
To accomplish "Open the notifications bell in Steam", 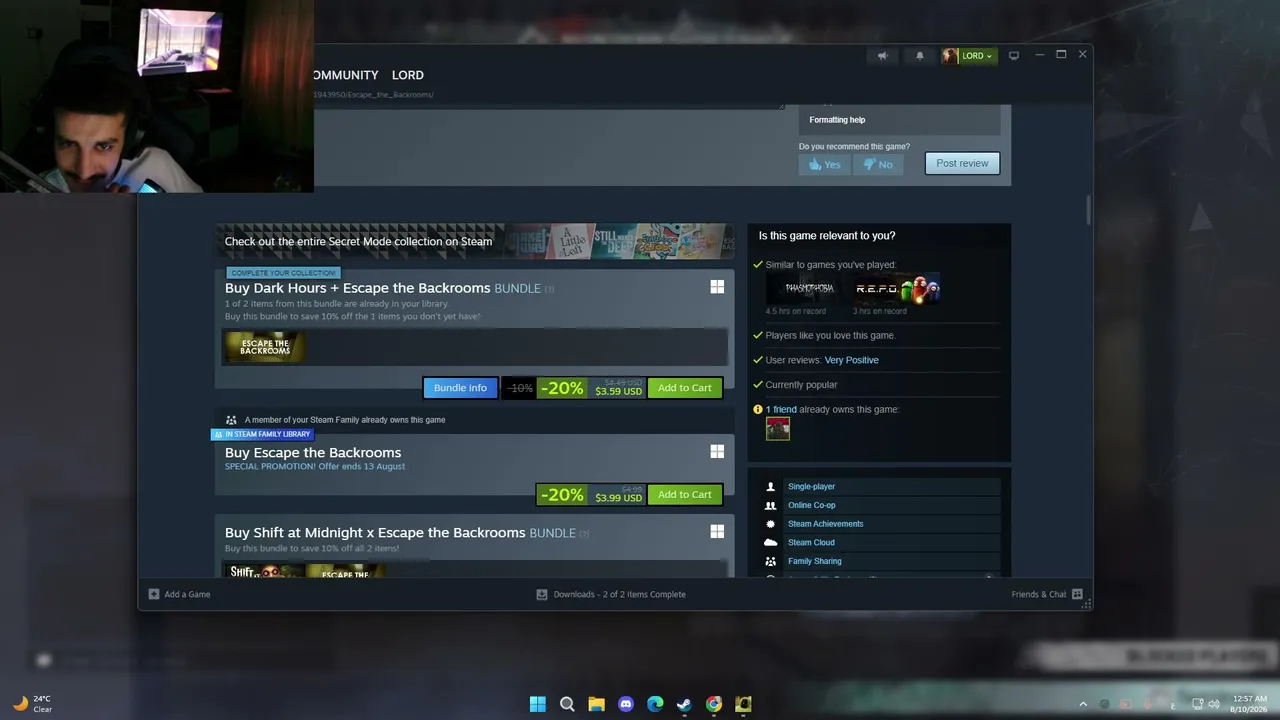I will pyautogui.click(x=920, y=56).
